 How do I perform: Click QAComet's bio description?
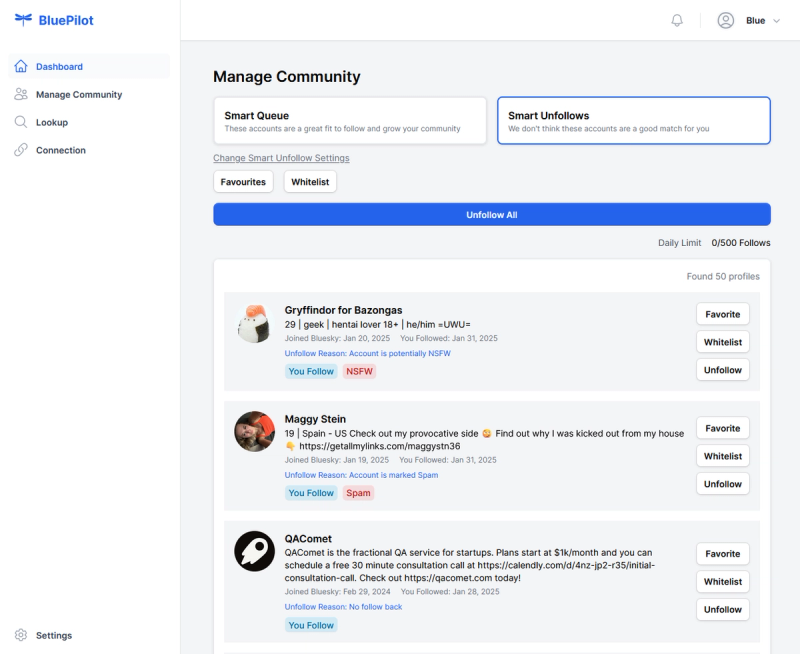(470, 565)
